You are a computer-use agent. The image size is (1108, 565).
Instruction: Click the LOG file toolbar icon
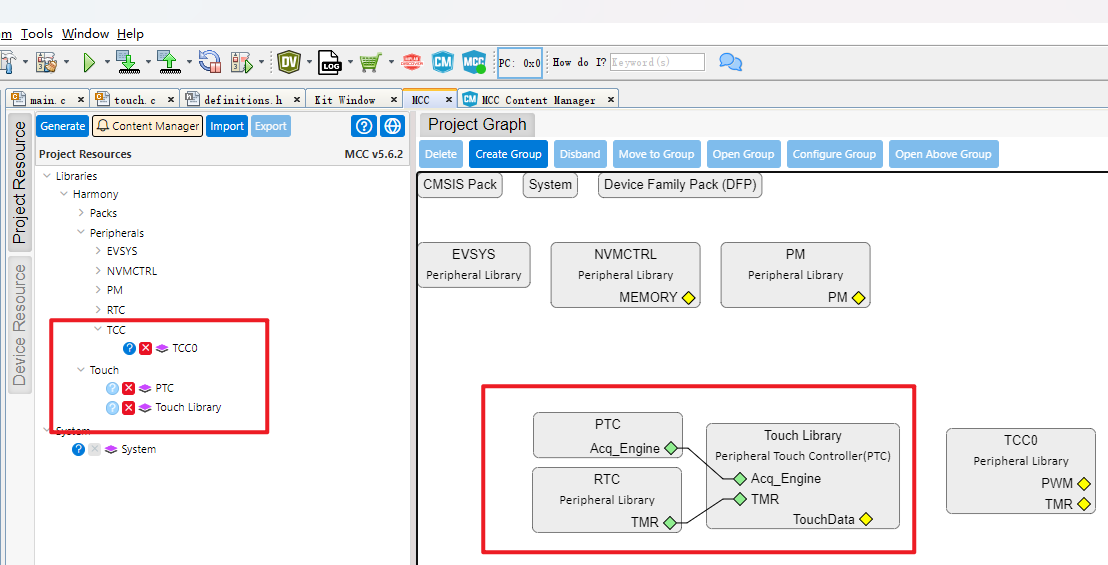point(329,62)
